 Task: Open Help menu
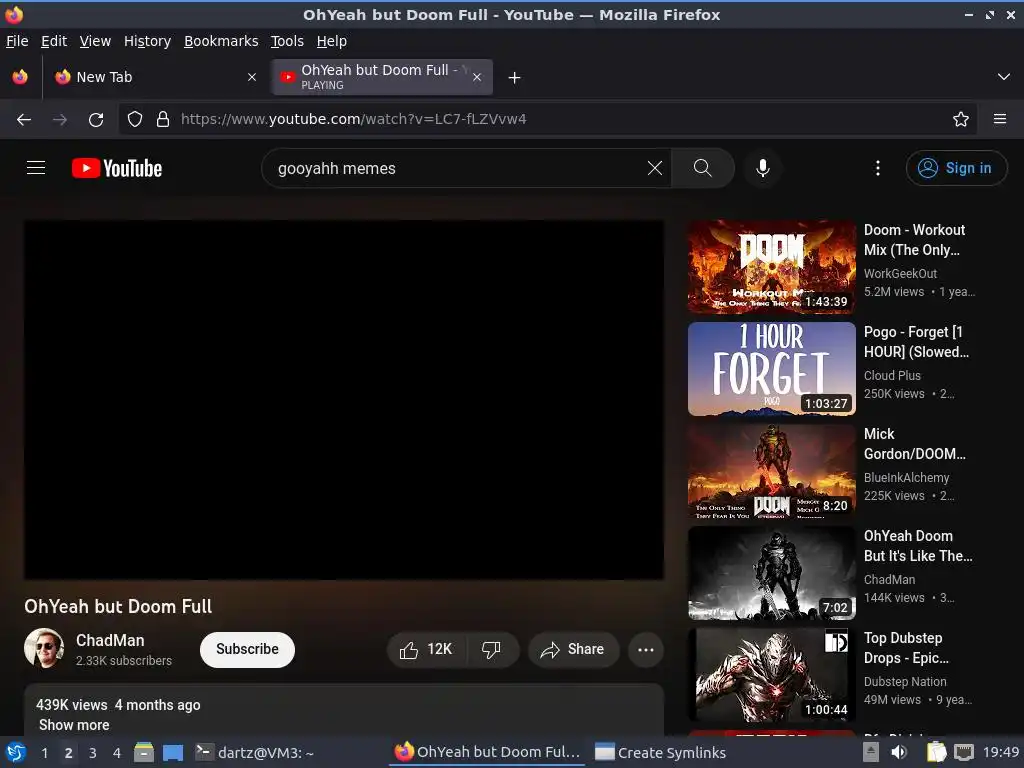[x=331, y=41]
